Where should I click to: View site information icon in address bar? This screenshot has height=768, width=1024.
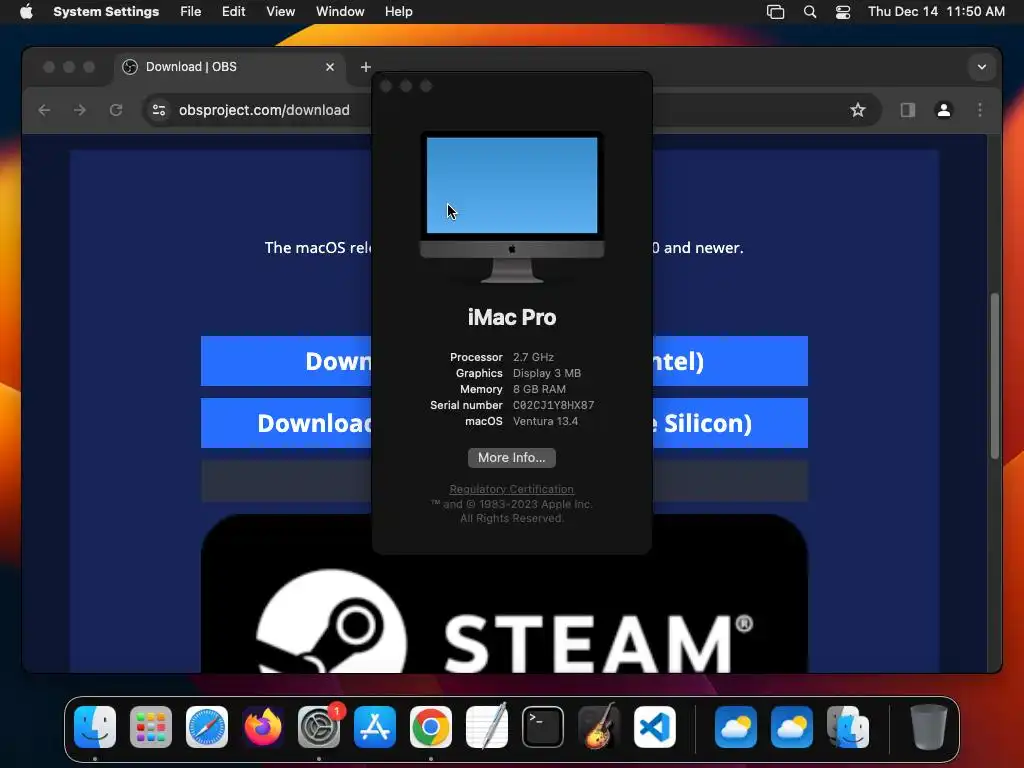[159, 110]
